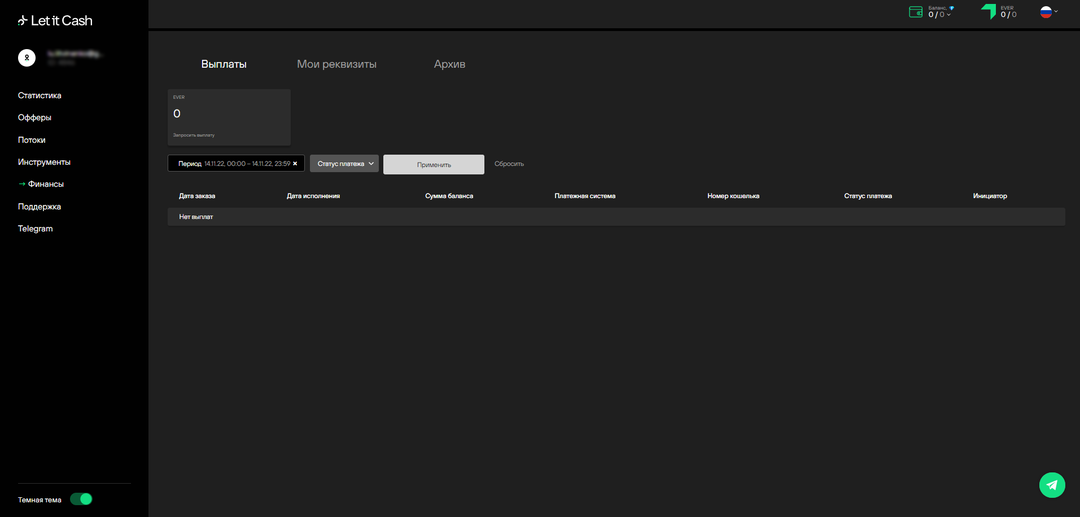This screenshot has height=517, width=1080.
Task: Click the green EVER arrow logo
Action: 988,12
